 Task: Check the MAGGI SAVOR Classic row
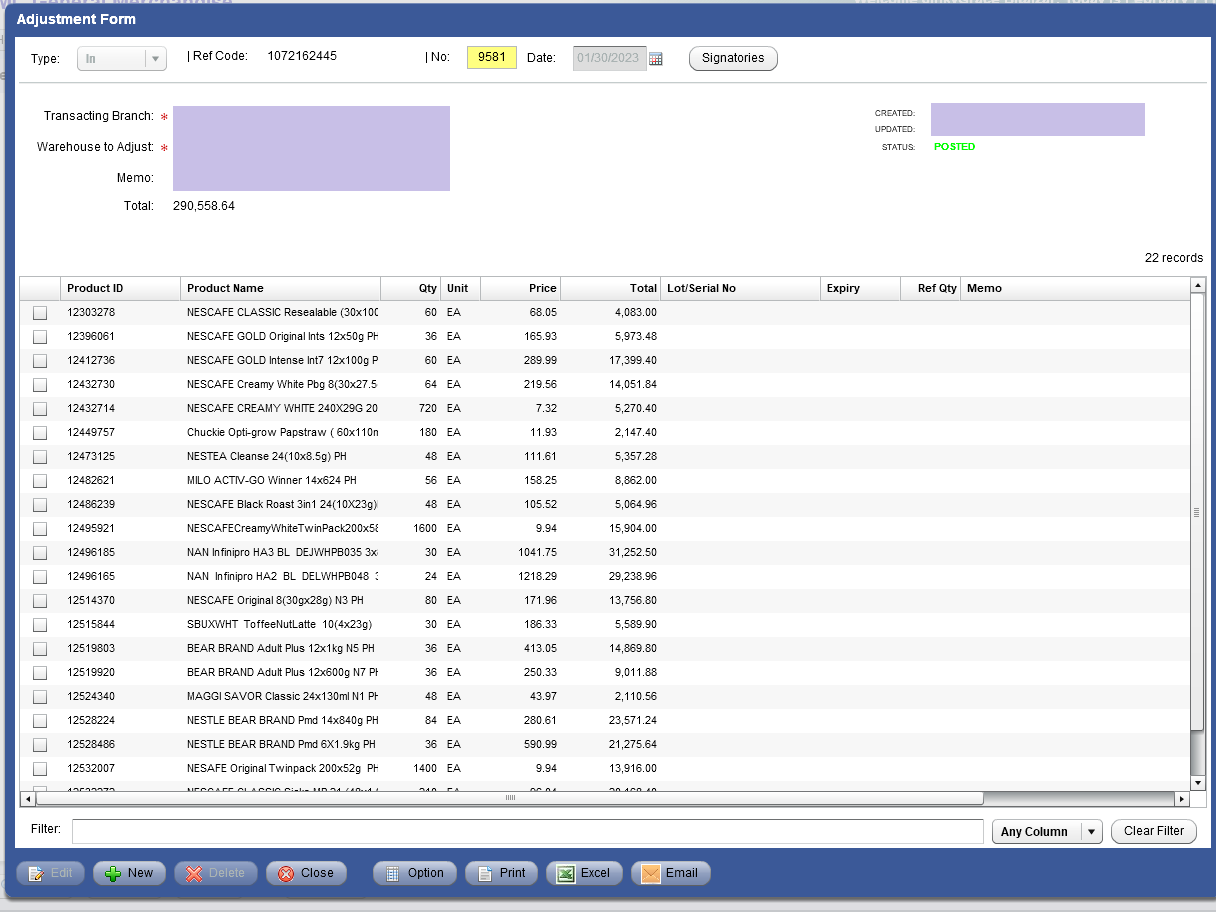[40, 697]
